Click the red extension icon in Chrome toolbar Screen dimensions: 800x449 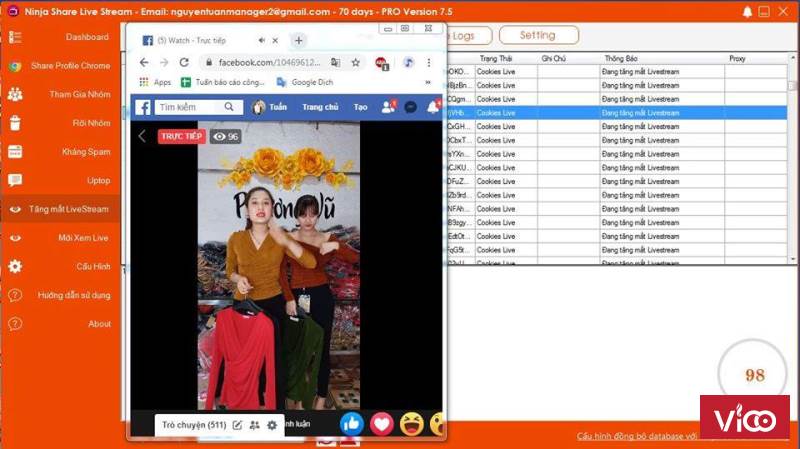pyautogui.click(x=381, y=63)
